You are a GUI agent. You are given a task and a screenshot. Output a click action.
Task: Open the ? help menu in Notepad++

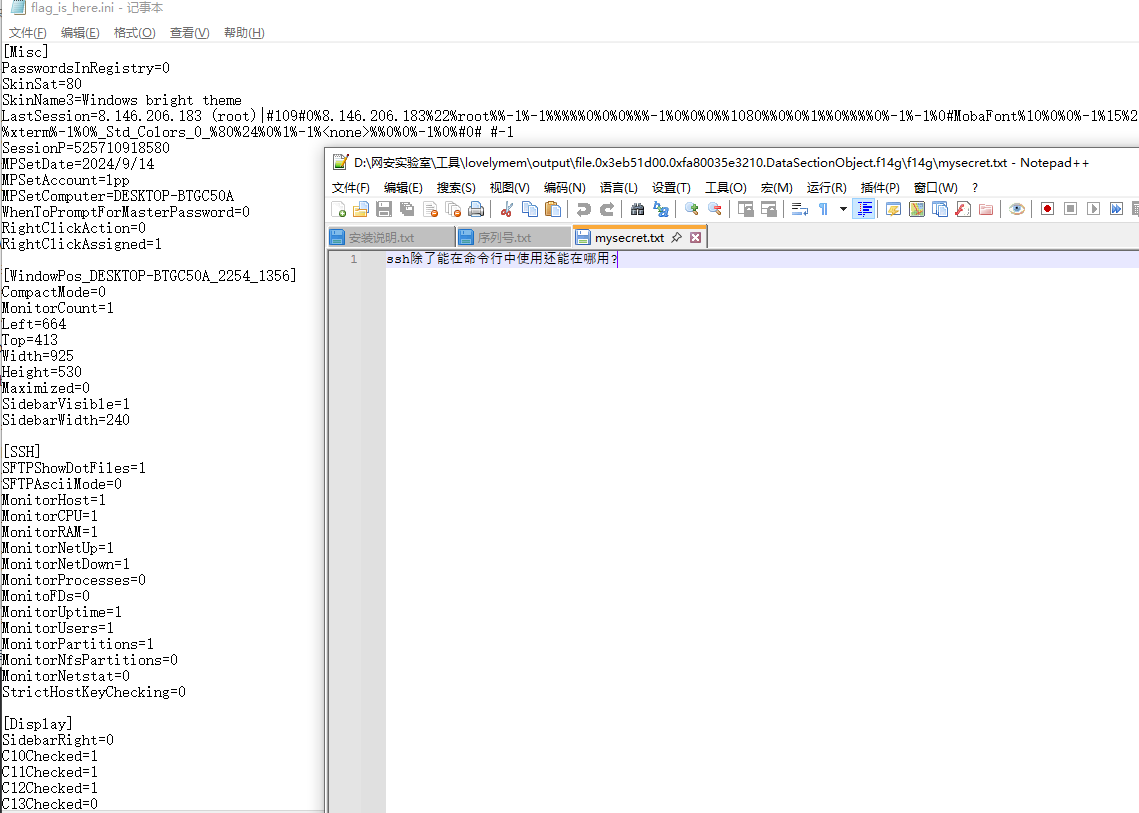(975, 187)
